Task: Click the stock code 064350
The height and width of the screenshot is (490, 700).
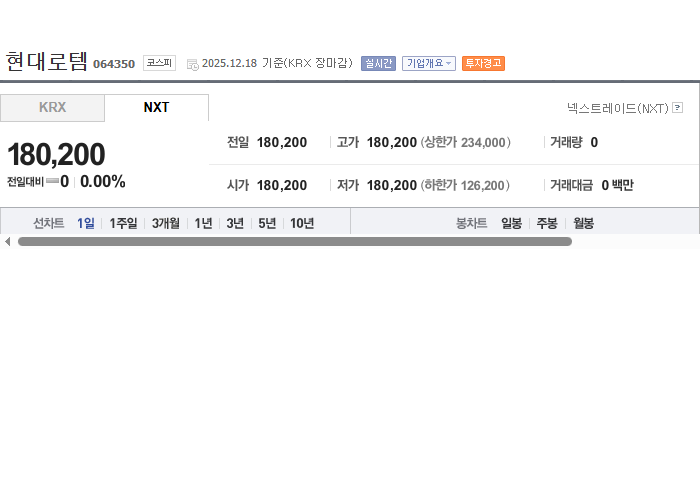Action: tap(114, 64)
